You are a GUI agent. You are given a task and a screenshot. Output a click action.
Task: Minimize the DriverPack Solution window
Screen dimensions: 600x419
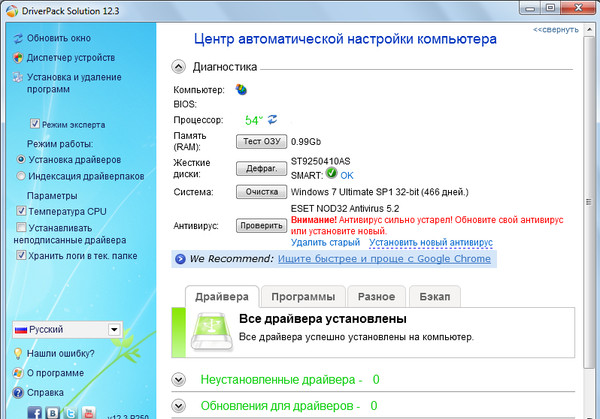[530, 8]
